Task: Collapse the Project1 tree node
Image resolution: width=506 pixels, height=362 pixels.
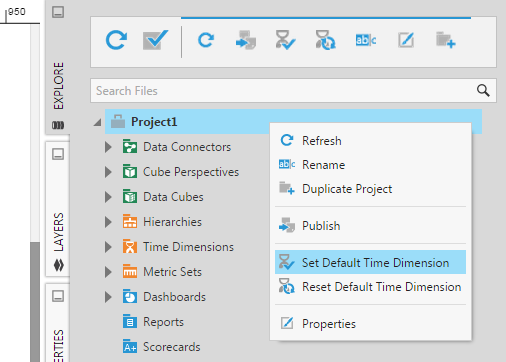Action: point(97,122)
